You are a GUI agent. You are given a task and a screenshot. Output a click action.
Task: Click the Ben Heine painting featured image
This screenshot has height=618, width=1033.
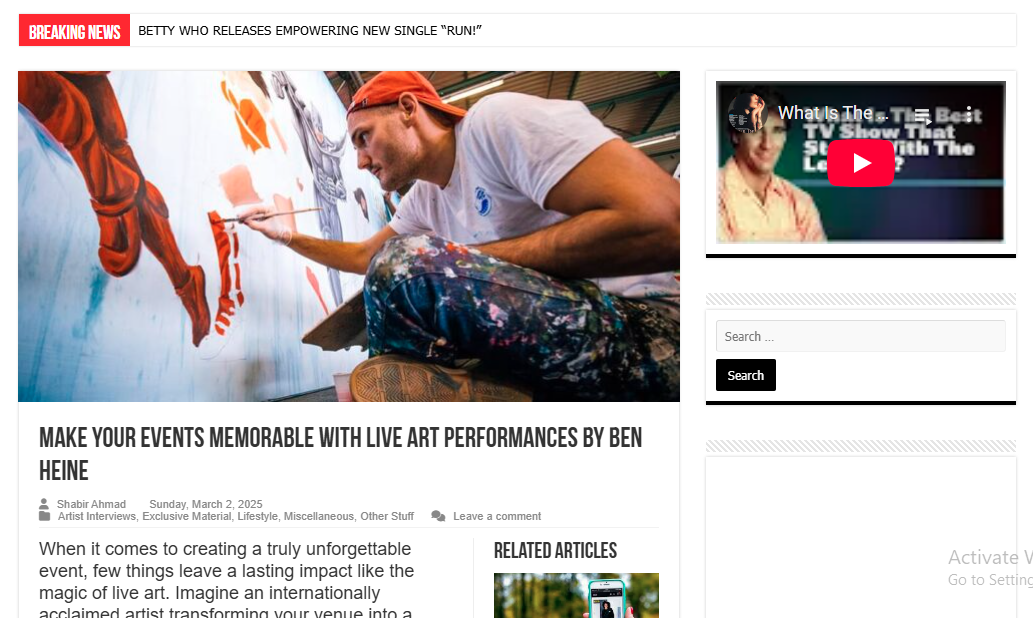[x=349, y=237]
